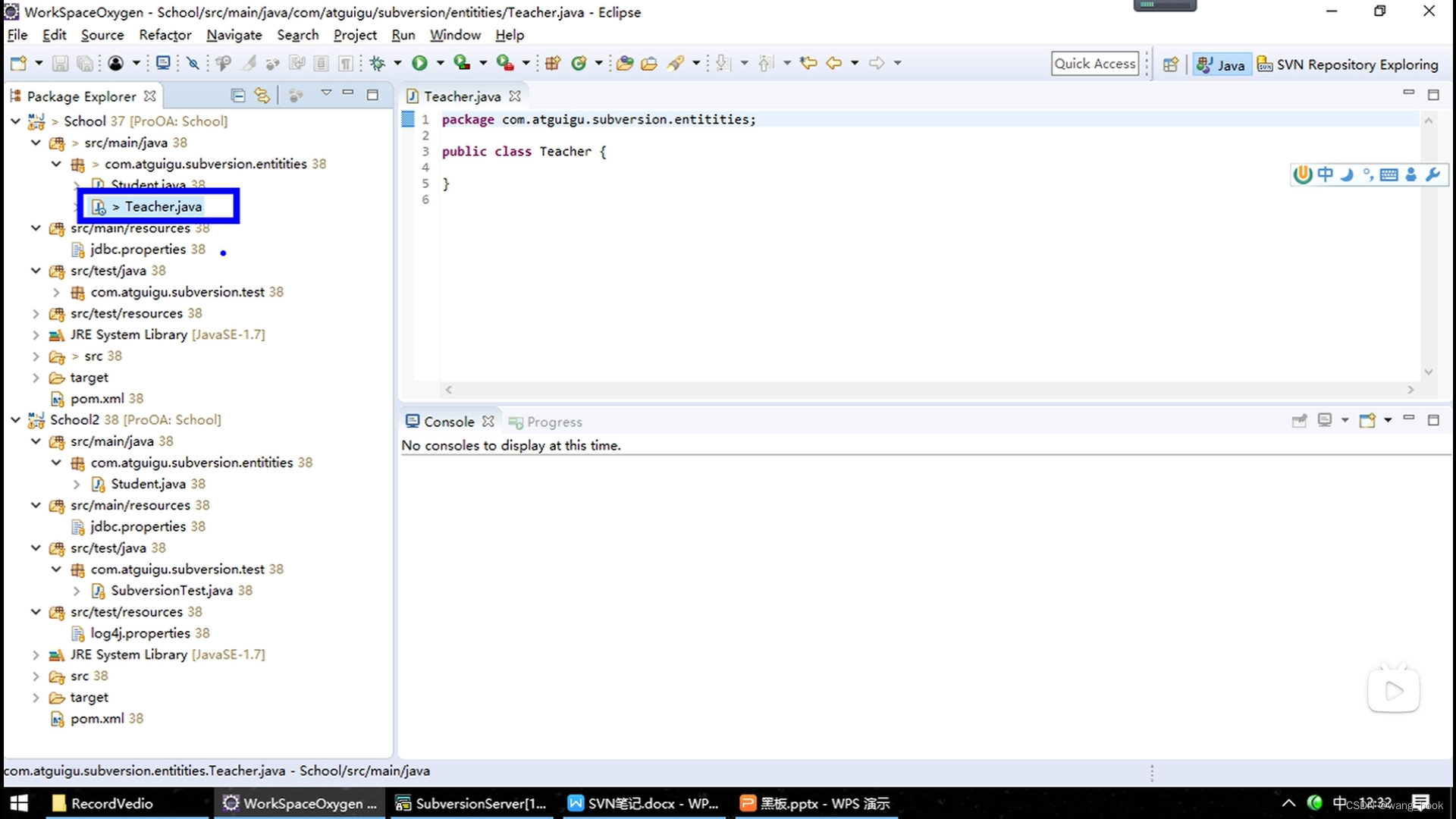Click the IME wrench settings icon
Image resolution: width=1456 pixels, height=819 pixels.
1432,174
